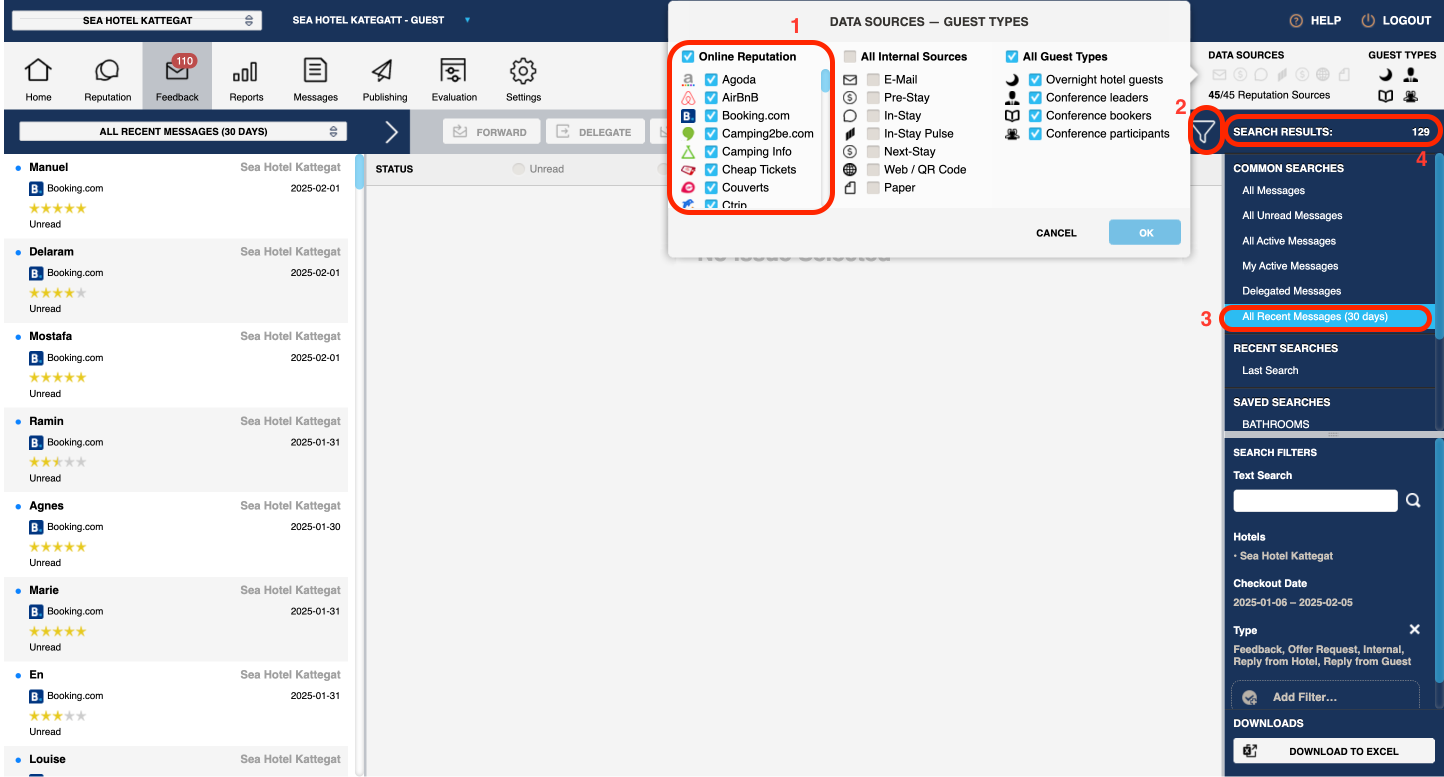Open the Reports bar chart icon
The image size is (1444, 777).
click(245, 71)
